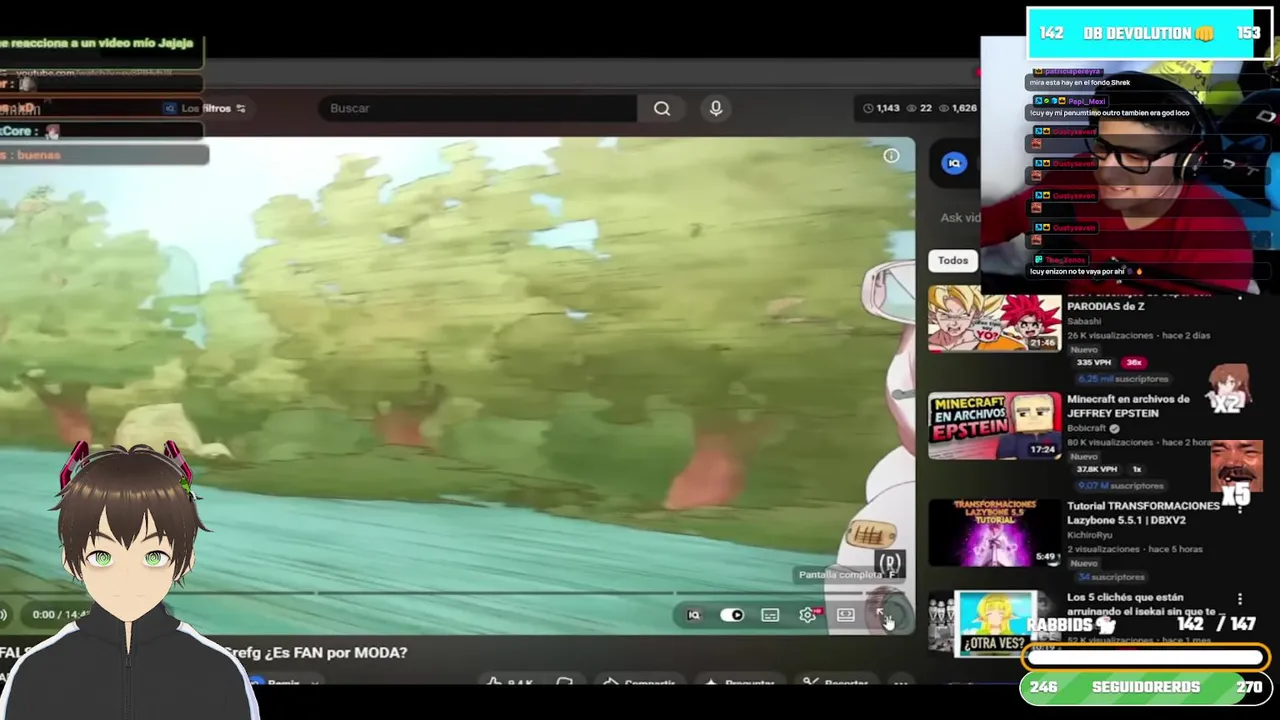Viewport: 1280px width, 720px height.
Task: Open Lazybone transformaciones tutorial thumbnail
Action: pos(994,533)
